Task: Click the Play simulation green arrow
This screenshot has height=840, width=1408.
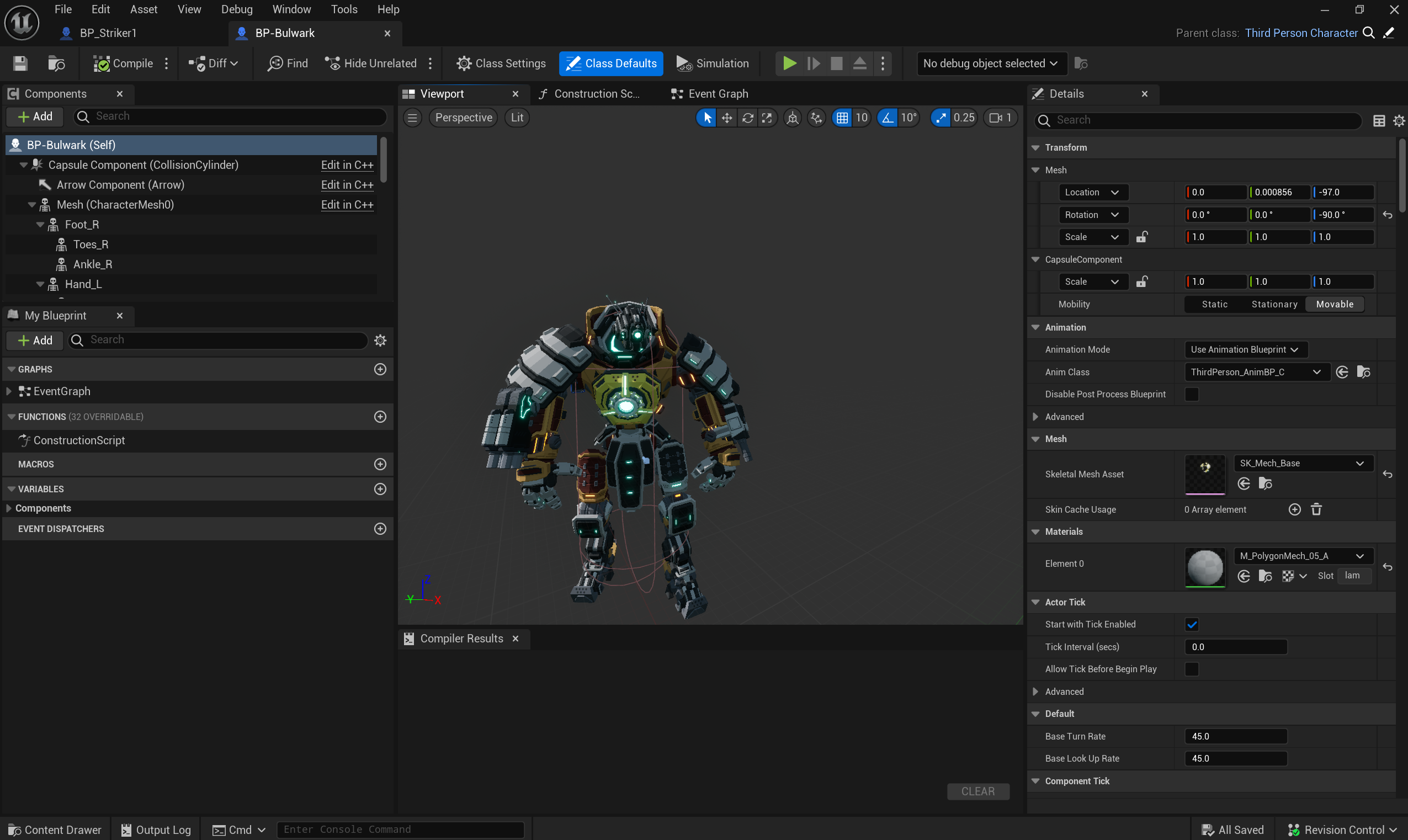Action: pos(789,63)
